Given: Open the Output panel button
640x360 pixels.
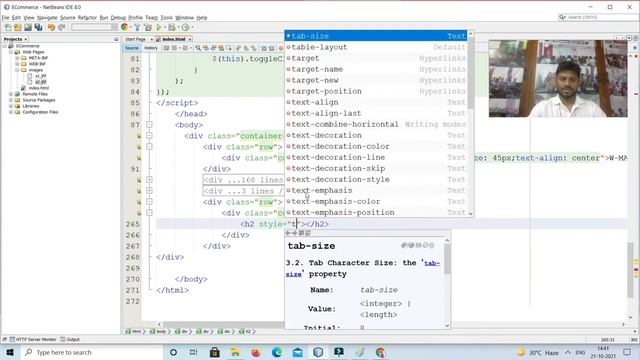Looking at the screenshot, I should [x=70, y=339].
